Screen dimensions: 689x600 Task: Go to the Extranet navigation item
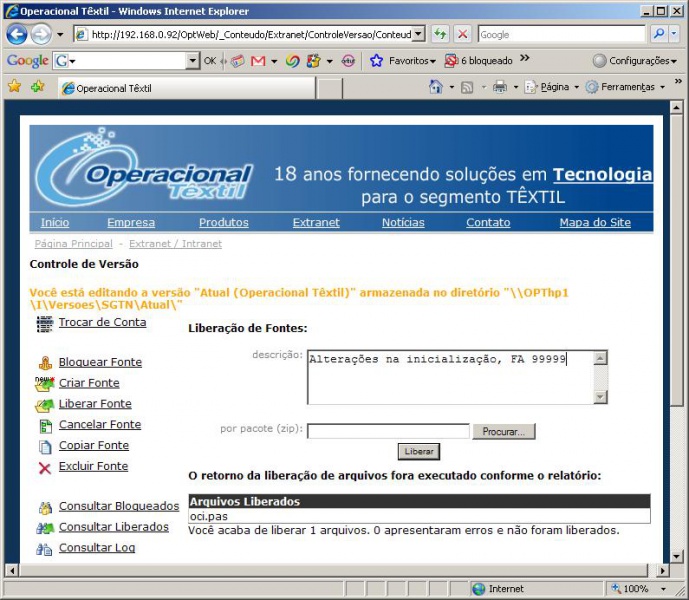tap(316, 222)
